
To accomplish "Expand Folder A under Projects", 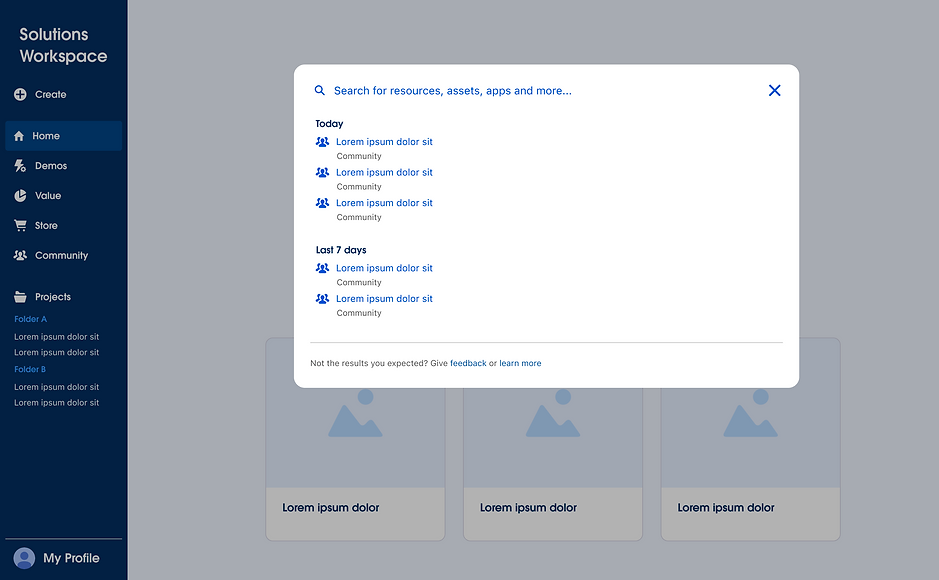I will click(x=29, y=318).
